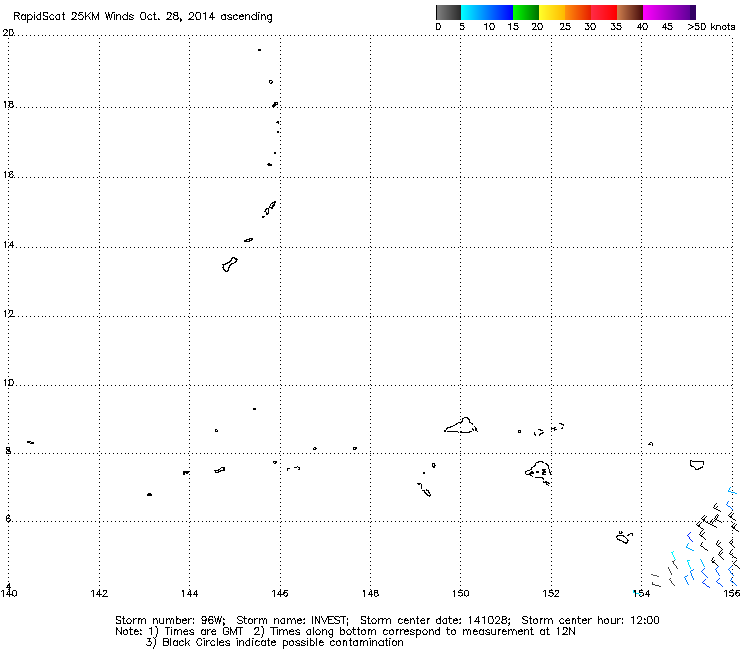Click the '150' longitude axis label
740x650 pixels.
pyautogui.click(x=460, y=593)
